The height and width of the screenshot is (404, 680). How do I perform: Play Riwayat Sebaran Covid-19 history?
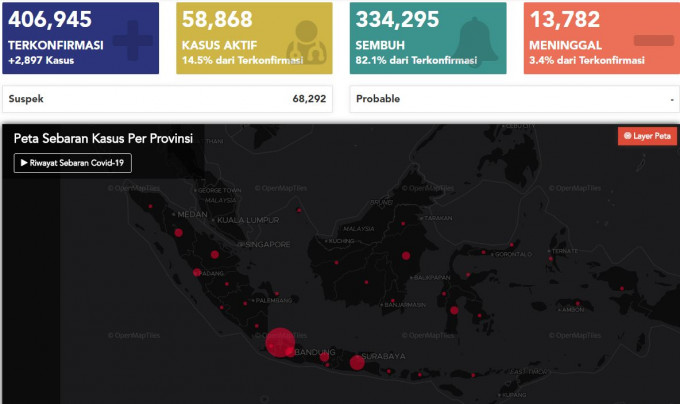click(x=72, y=163)
